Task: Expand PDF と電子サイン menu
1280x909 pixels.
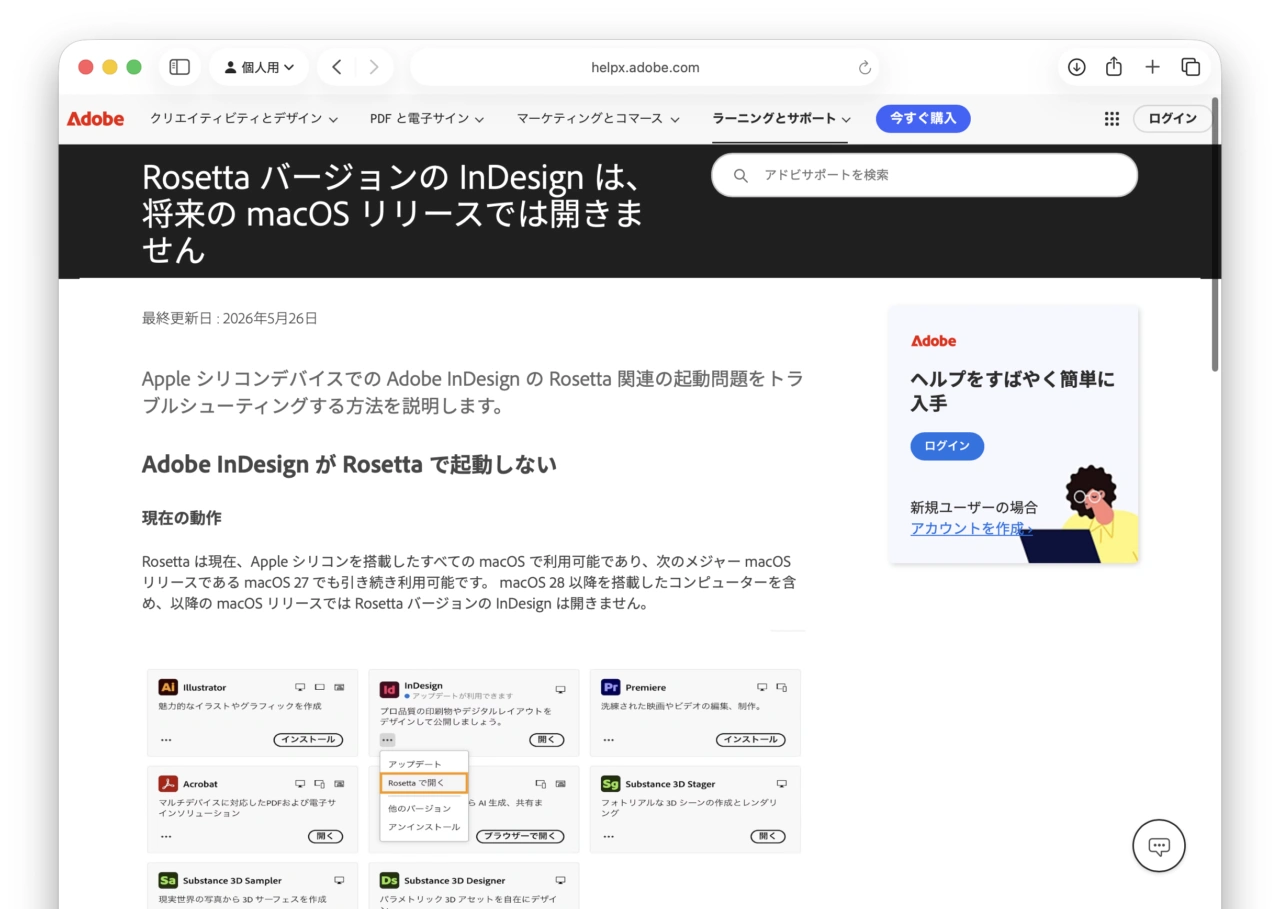Action: 427,118
